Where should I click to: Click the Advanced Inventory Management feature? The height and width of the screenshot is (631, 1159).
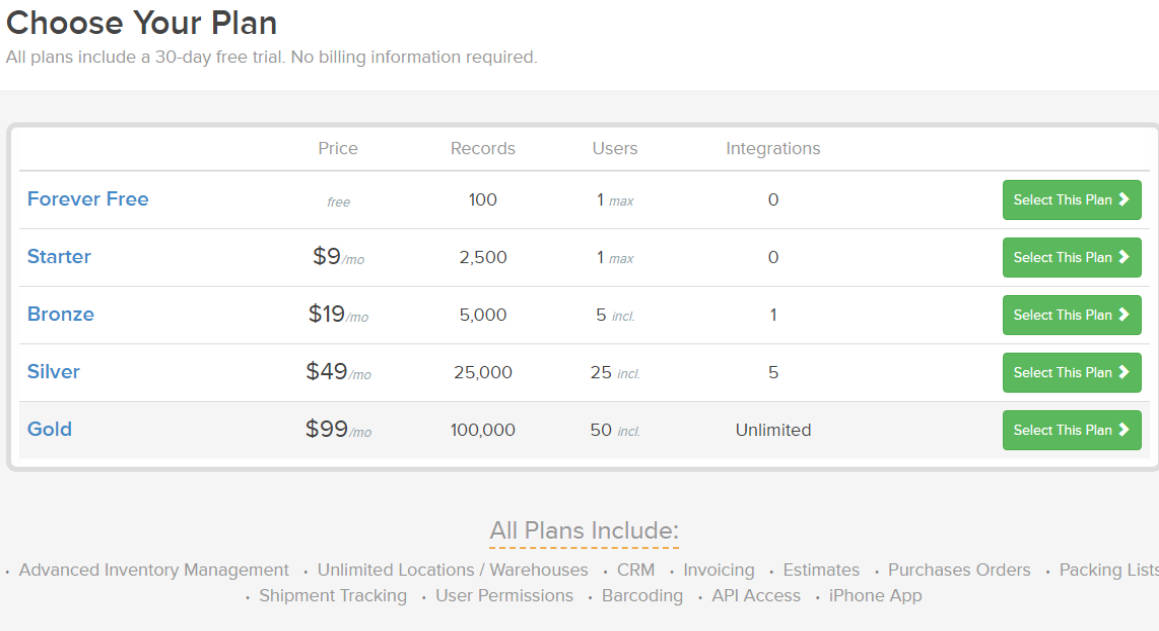click(x=154, y=570)
